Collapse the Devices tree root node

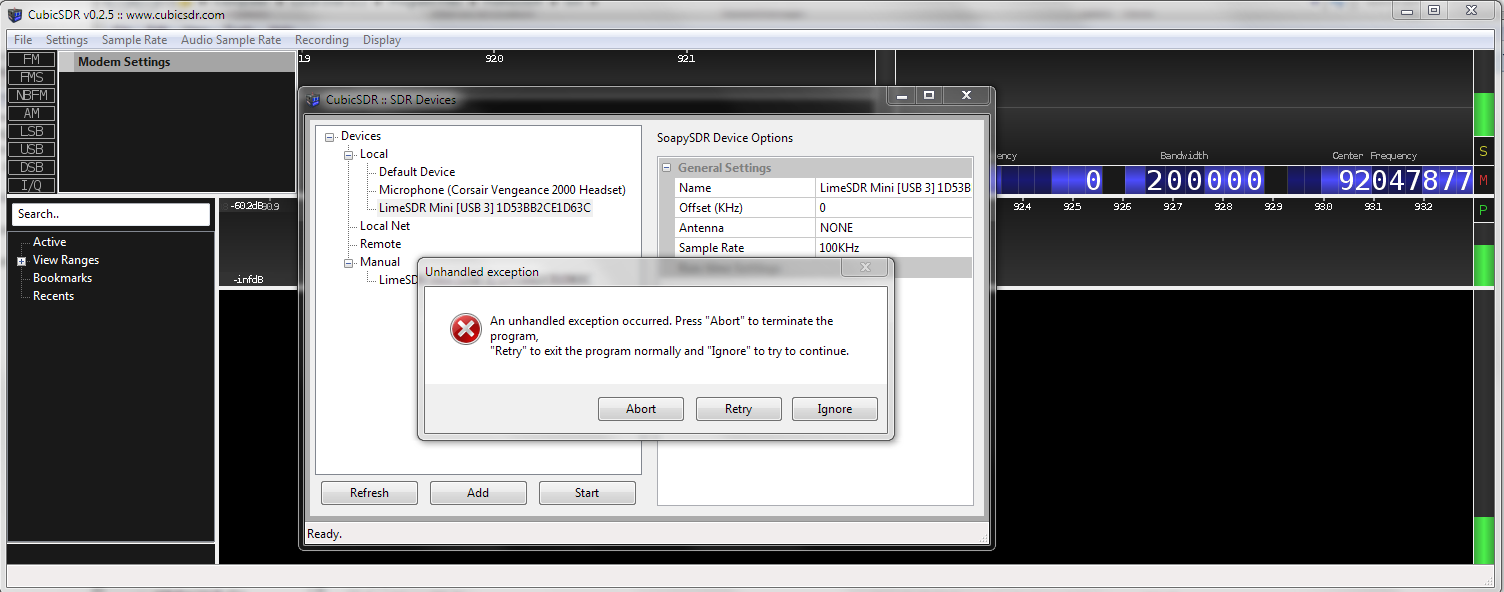point(330,137)
